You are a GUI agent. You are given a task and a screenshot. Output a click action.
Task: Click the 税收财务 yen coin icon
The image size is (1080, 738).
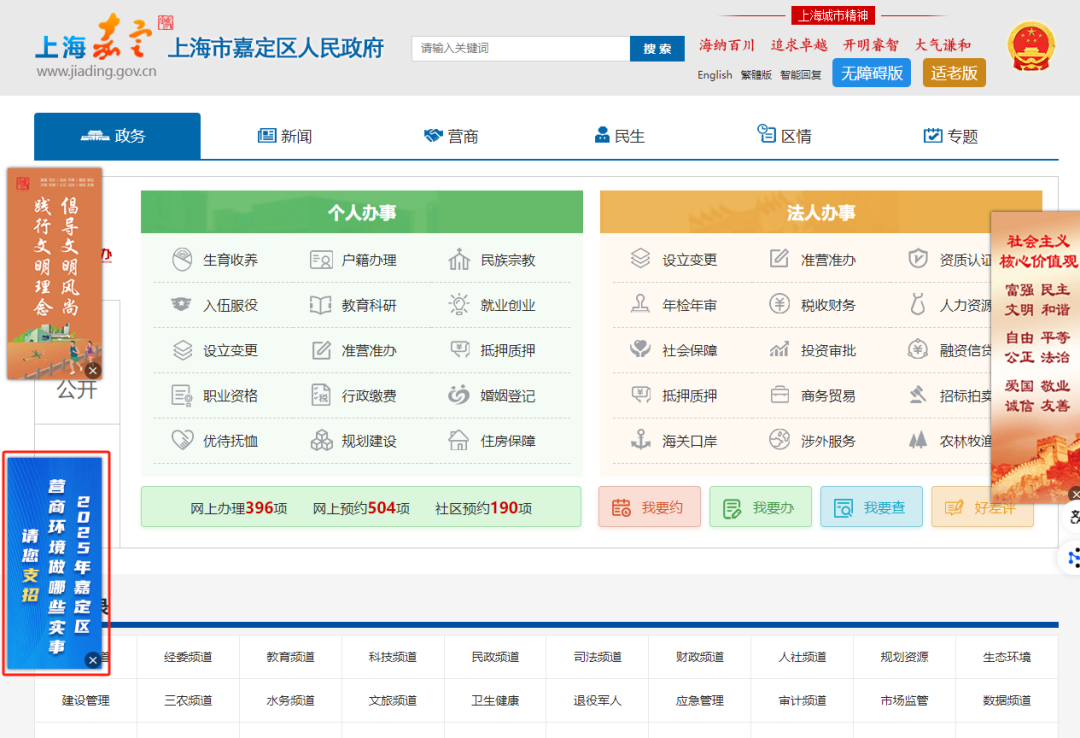click(x=779, y=305)
